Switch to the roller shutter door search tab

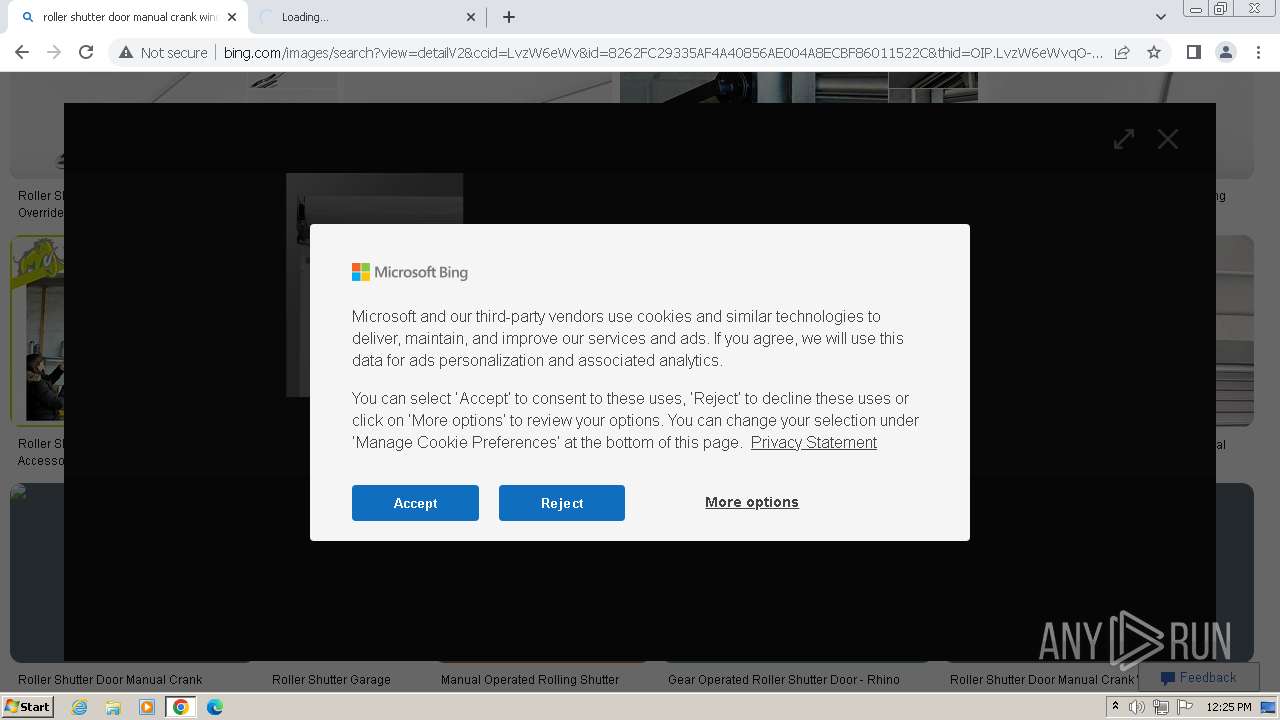[128, 17]
